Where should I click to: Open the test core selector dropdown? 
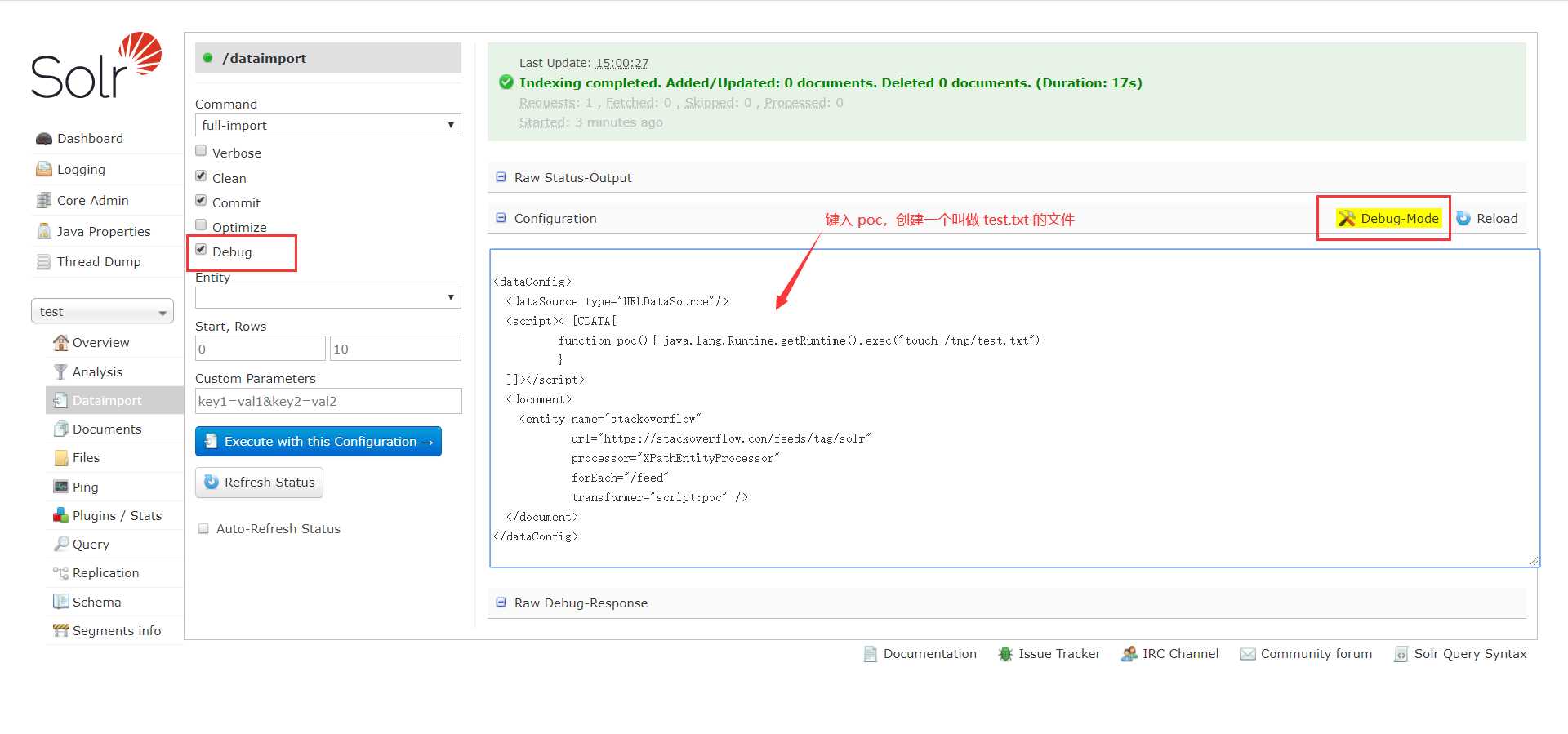pyautogui.click(x=102, y=312)
